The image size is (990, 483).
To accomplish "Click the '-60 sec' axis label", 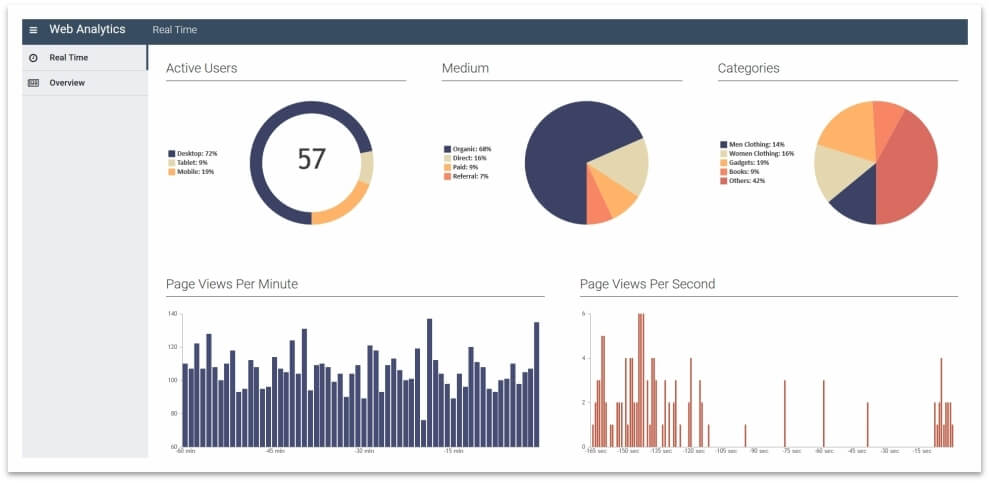I will pyautogui.click(x=823, y=451).
